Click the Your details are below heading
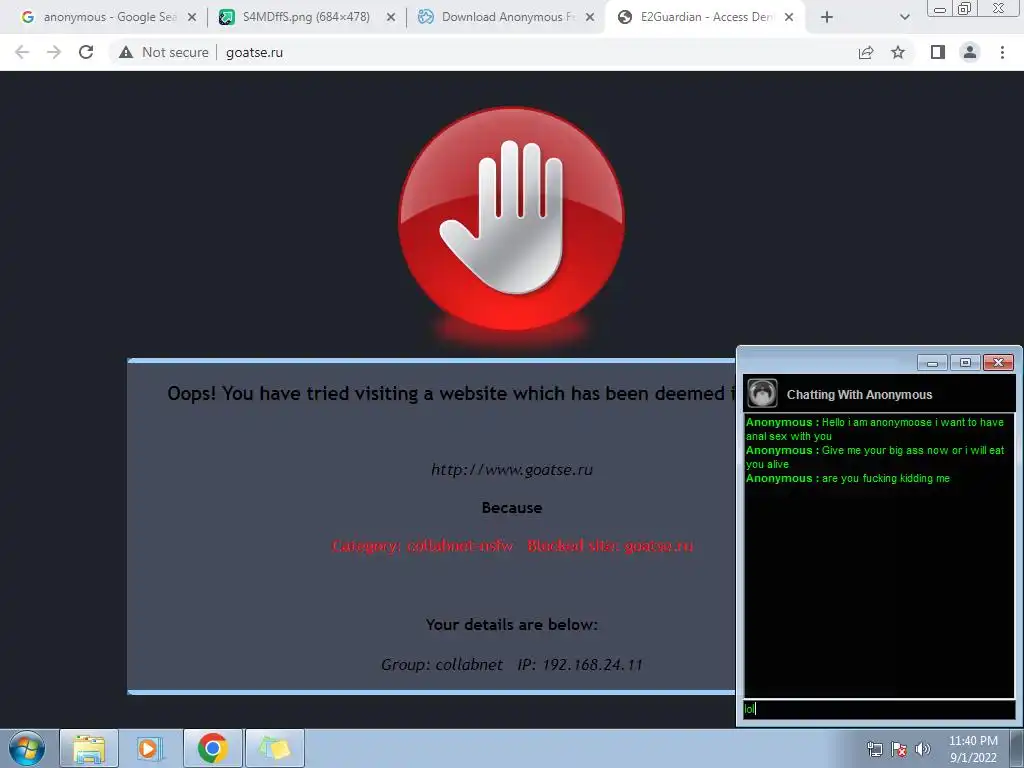 tap(512, 625)
